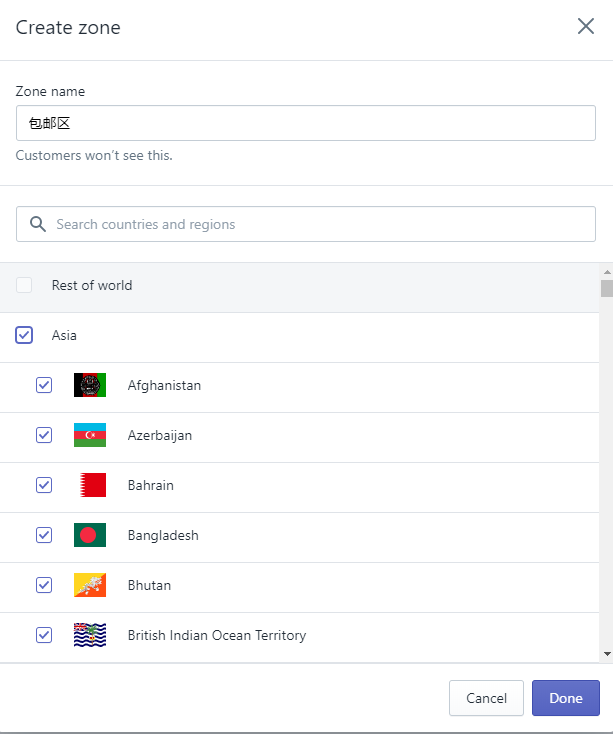
Task: Click the Bahrain flag icon
Action: coord(90,485)
